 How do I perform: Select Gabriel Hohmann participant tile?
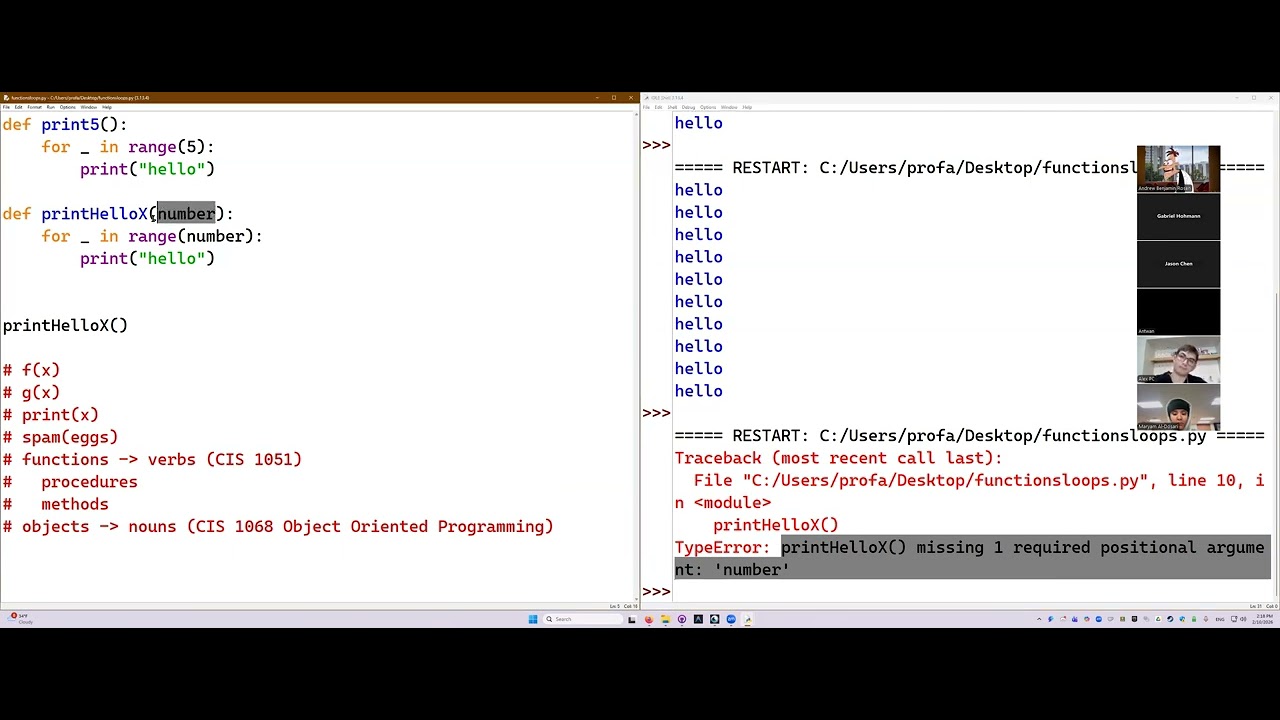(x=1178, y=216)
